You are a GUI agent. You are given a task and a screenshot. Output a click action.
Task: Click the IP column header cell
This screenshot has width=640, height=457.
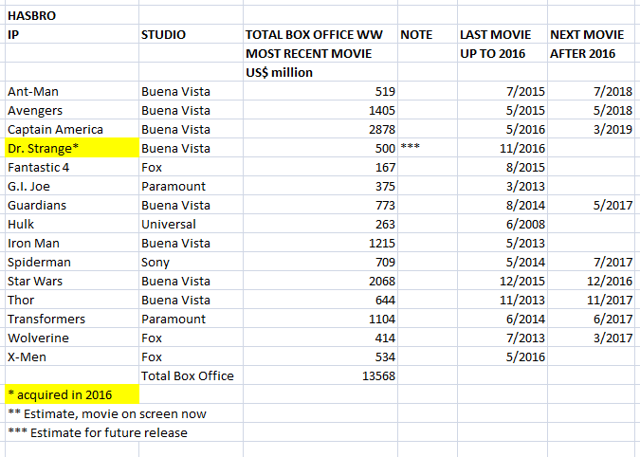click(72, 34)
